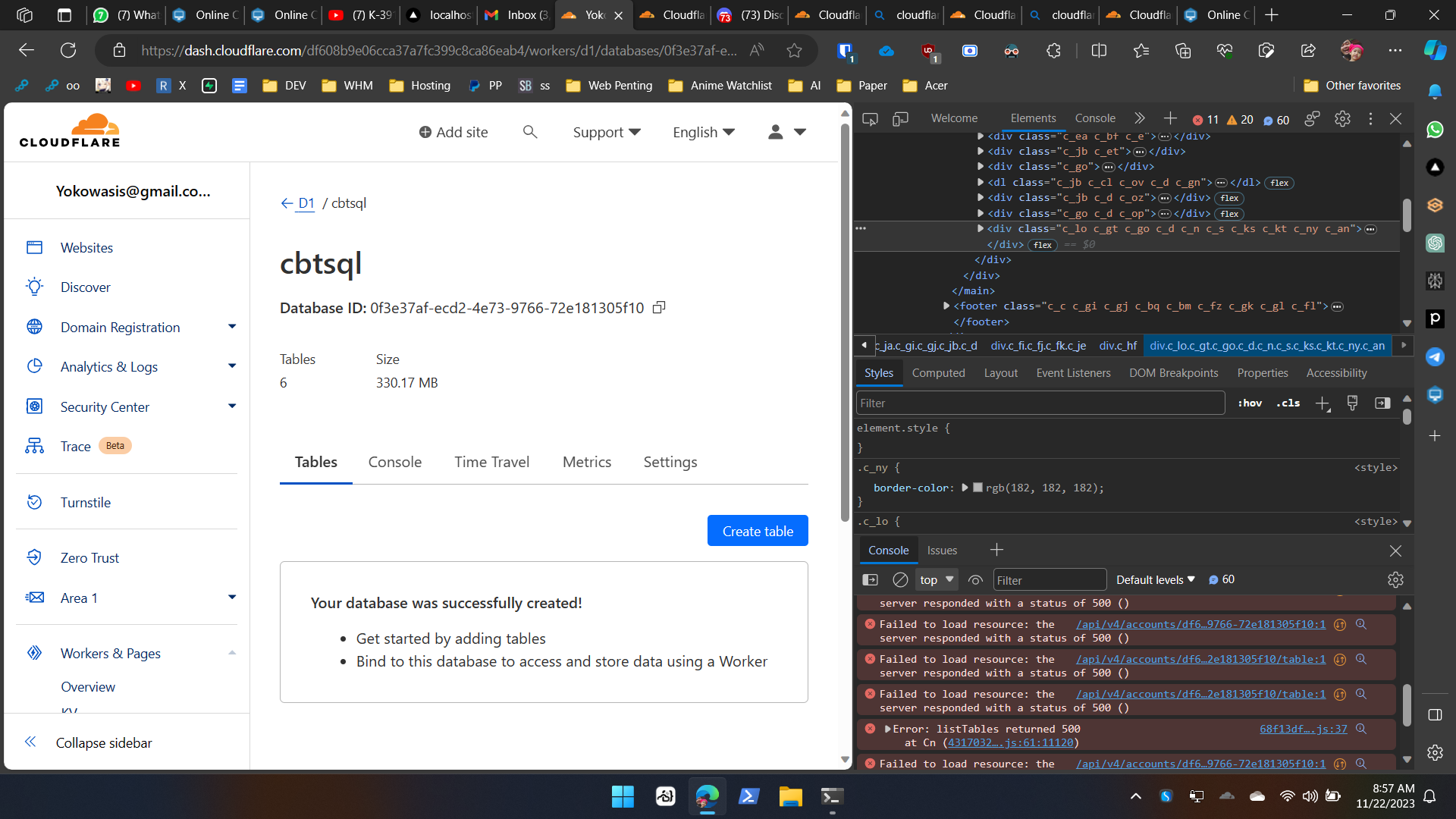Image resolution: width=1456 pixels, height=819 pixels.
Task: Toggle device emulation icon in DevTools
Action: [900, 119]
